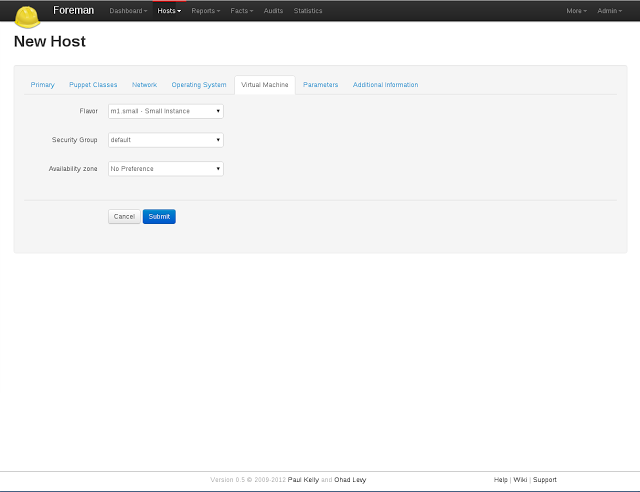The width and height of the screenshot is (640, 492).
Task: Switch to the Network tab
Action: 144,85
